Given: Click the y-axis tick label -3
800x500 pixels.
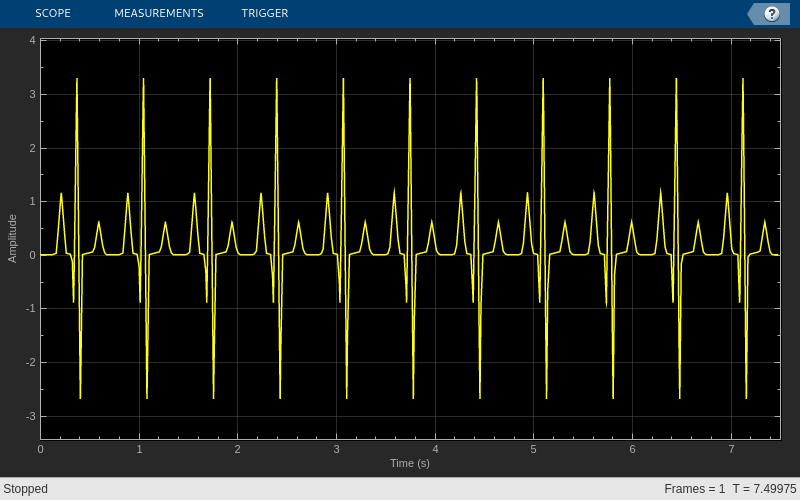Looking at the screenshot, I should 31,416.
